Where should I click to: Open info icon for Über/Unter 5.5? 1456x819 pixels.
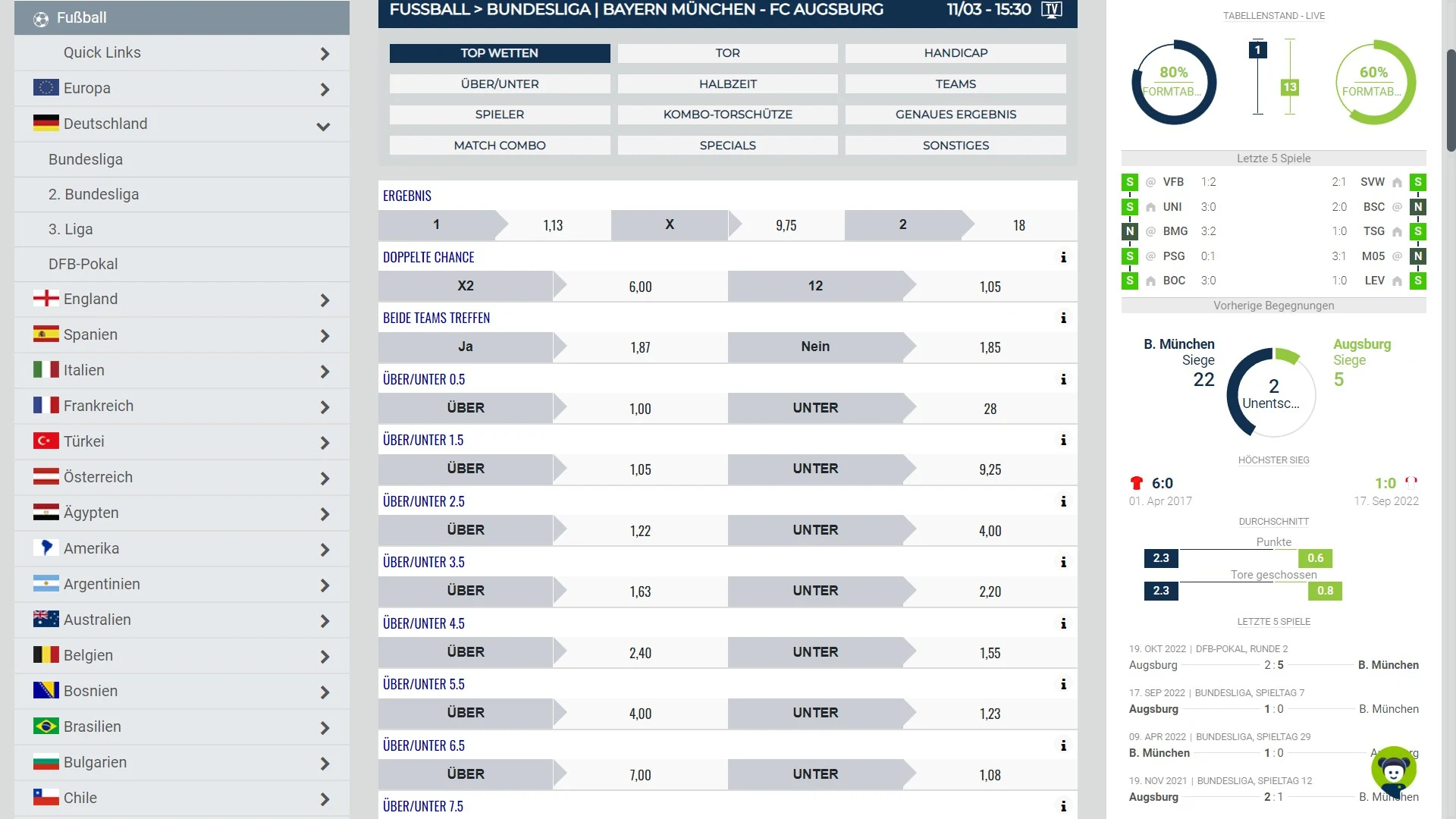point(1063,684)
